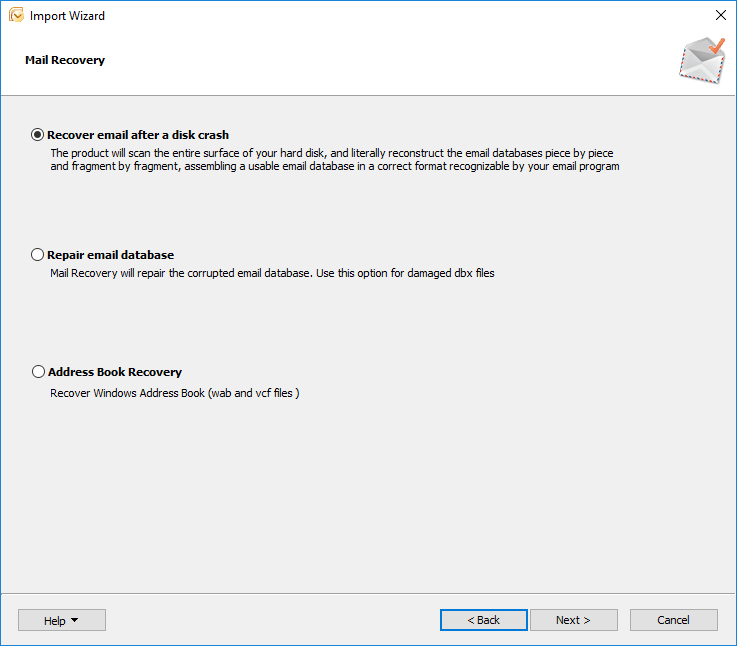Click the damaged dbx files description text
Viewport: 737px width, 646px height.
(x=272, y=273)
